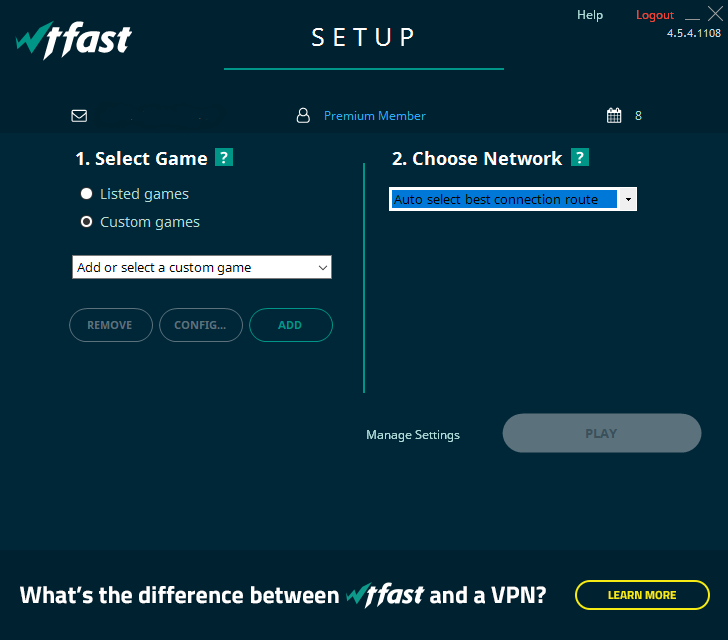Click the '2. Choose Network' heading
728x640 pixels.
477,159
